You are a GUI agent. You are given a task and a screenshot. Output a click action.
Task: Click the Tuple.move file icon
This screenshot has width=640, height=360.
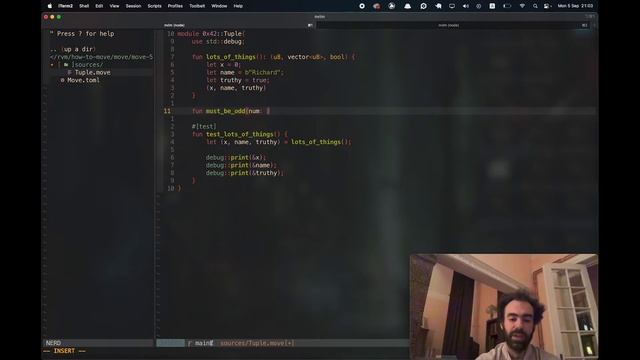(70, 72)
